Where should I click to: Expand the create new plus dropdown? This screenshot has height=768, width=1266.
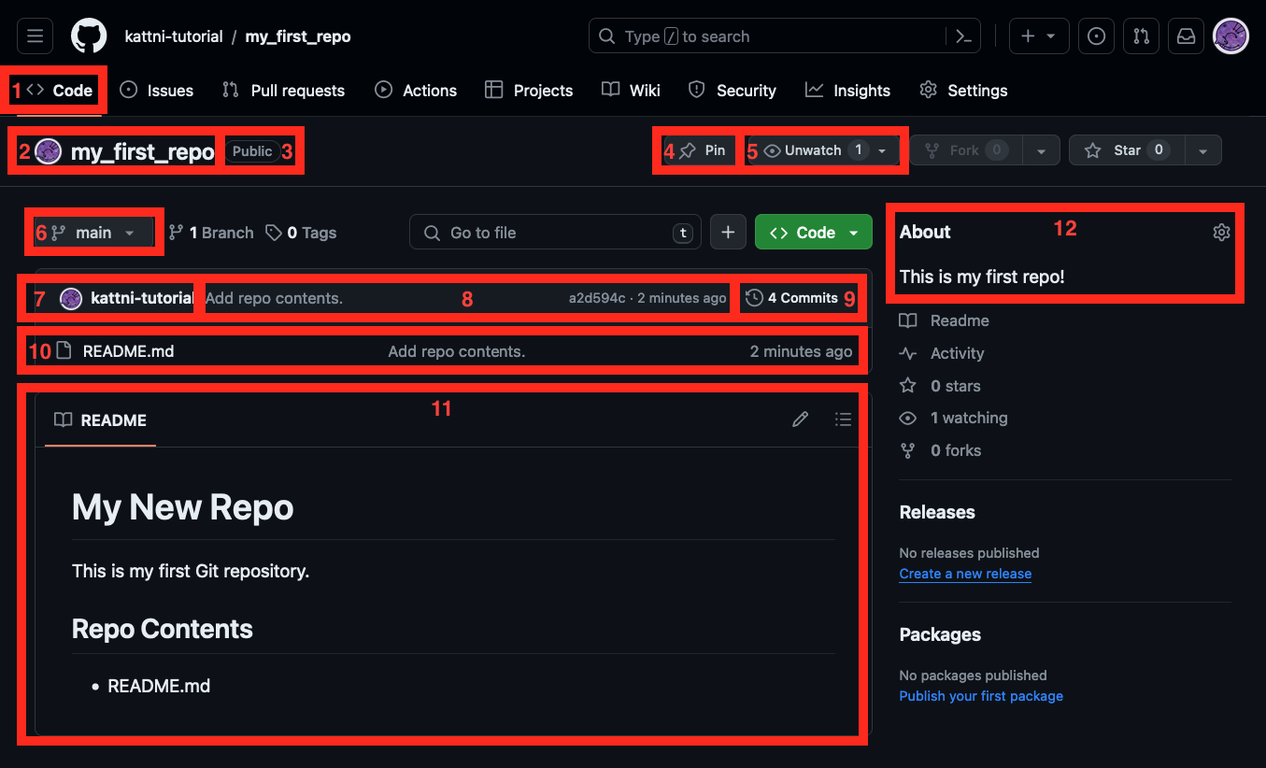[1038, 37]
